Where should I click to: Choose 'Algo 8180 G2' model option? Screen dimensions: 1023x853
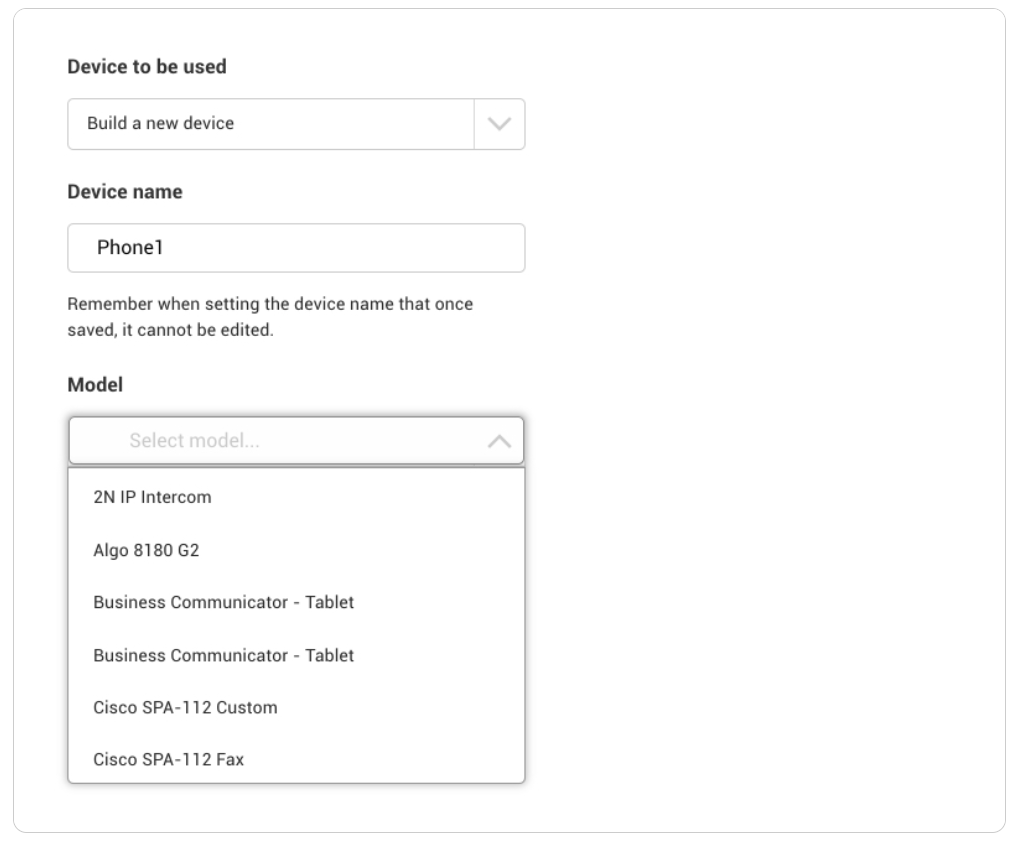tap(296, 550)
